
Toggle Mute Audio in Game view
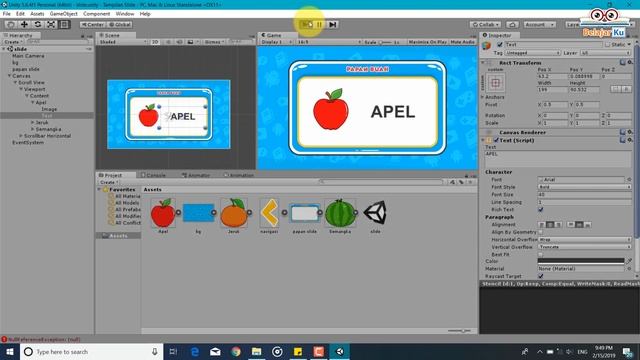462,42
